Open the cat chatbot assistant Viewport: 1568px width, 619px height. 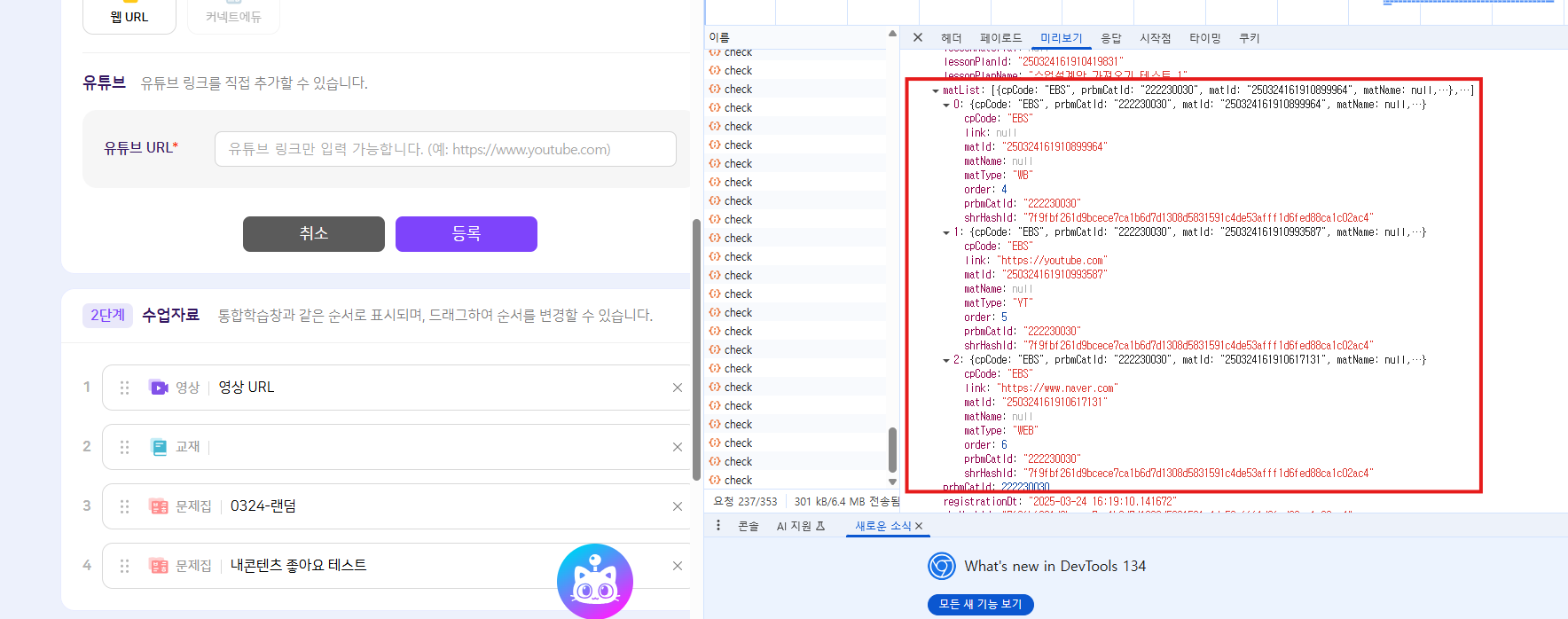[x=594, y=581]
